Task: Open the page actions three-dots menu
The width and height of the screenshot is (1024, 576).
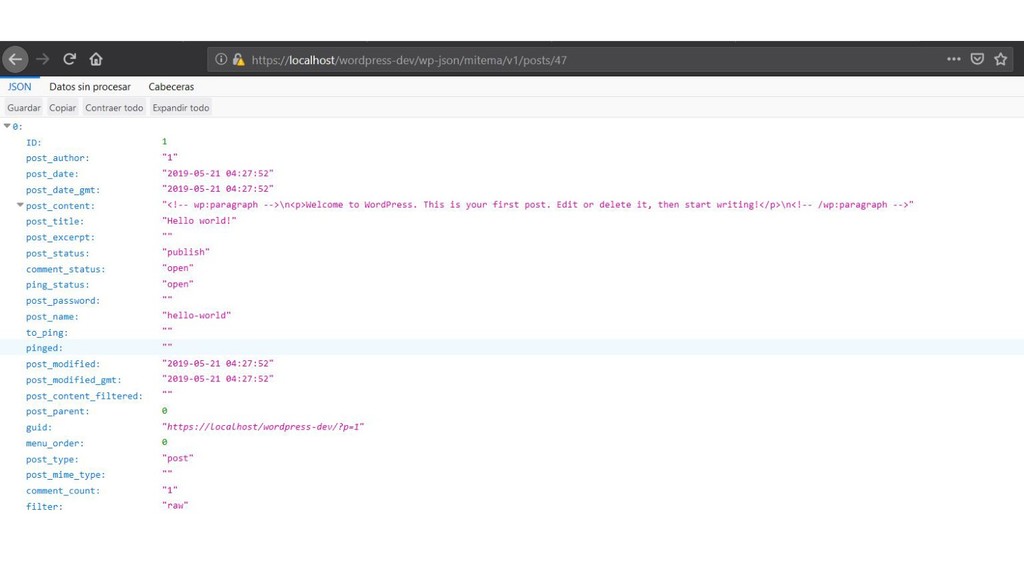Action: (x=953, y=59)
